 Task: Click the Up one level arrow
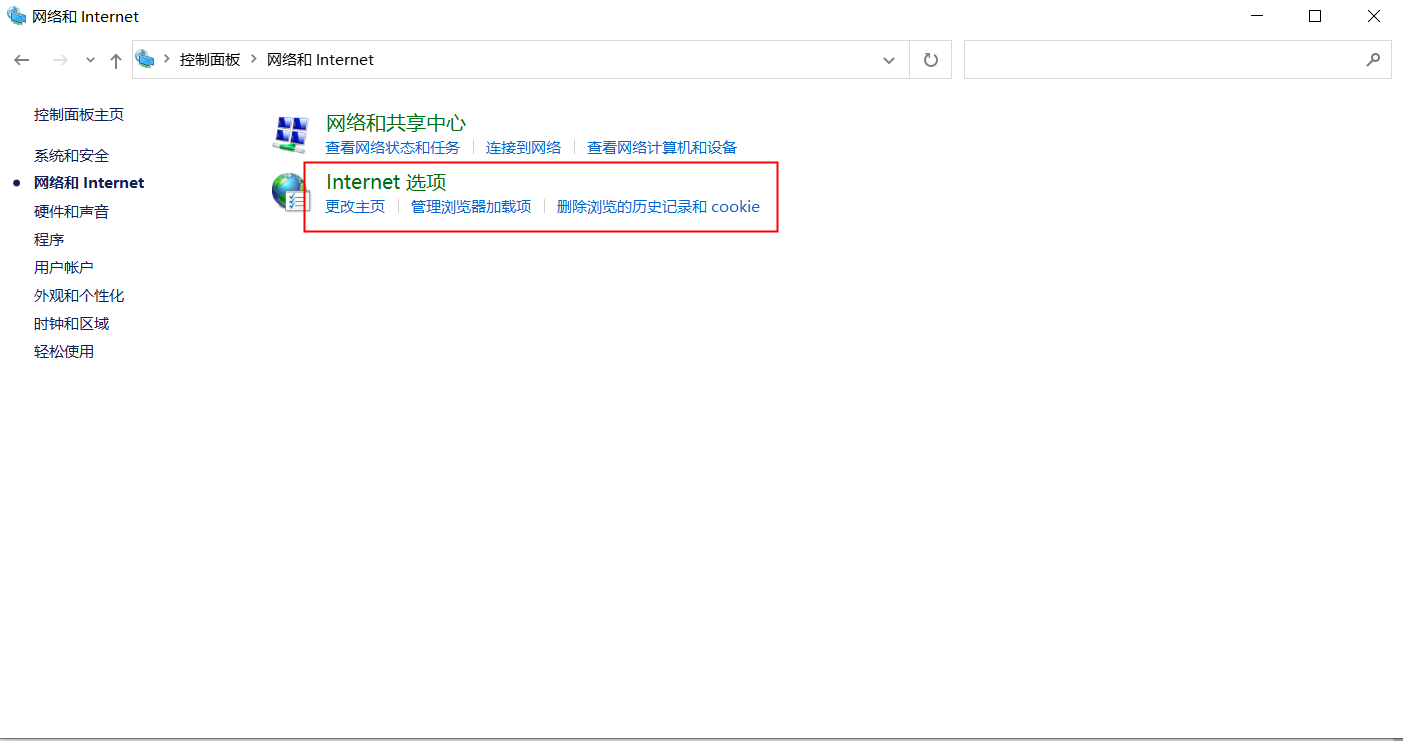pos(116,60)
